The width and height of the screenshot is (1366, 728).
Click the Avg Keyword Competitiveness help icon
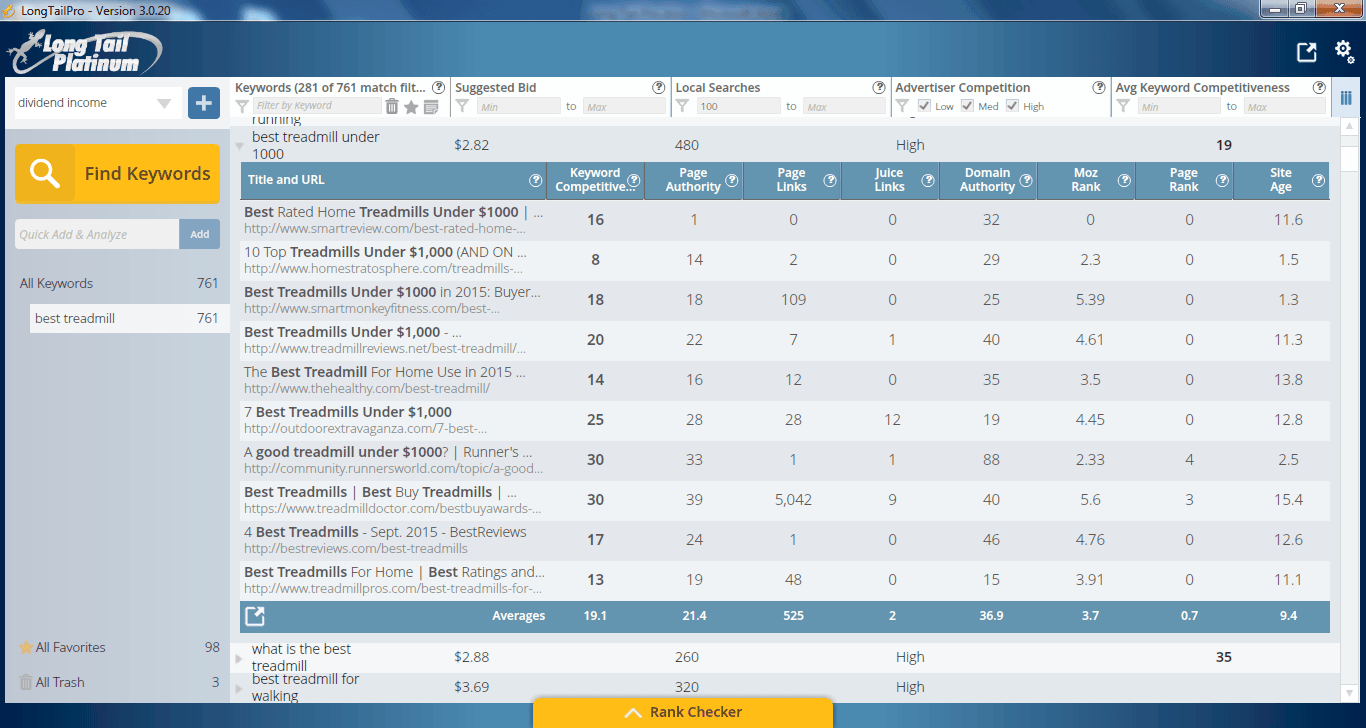point(1319,88)
